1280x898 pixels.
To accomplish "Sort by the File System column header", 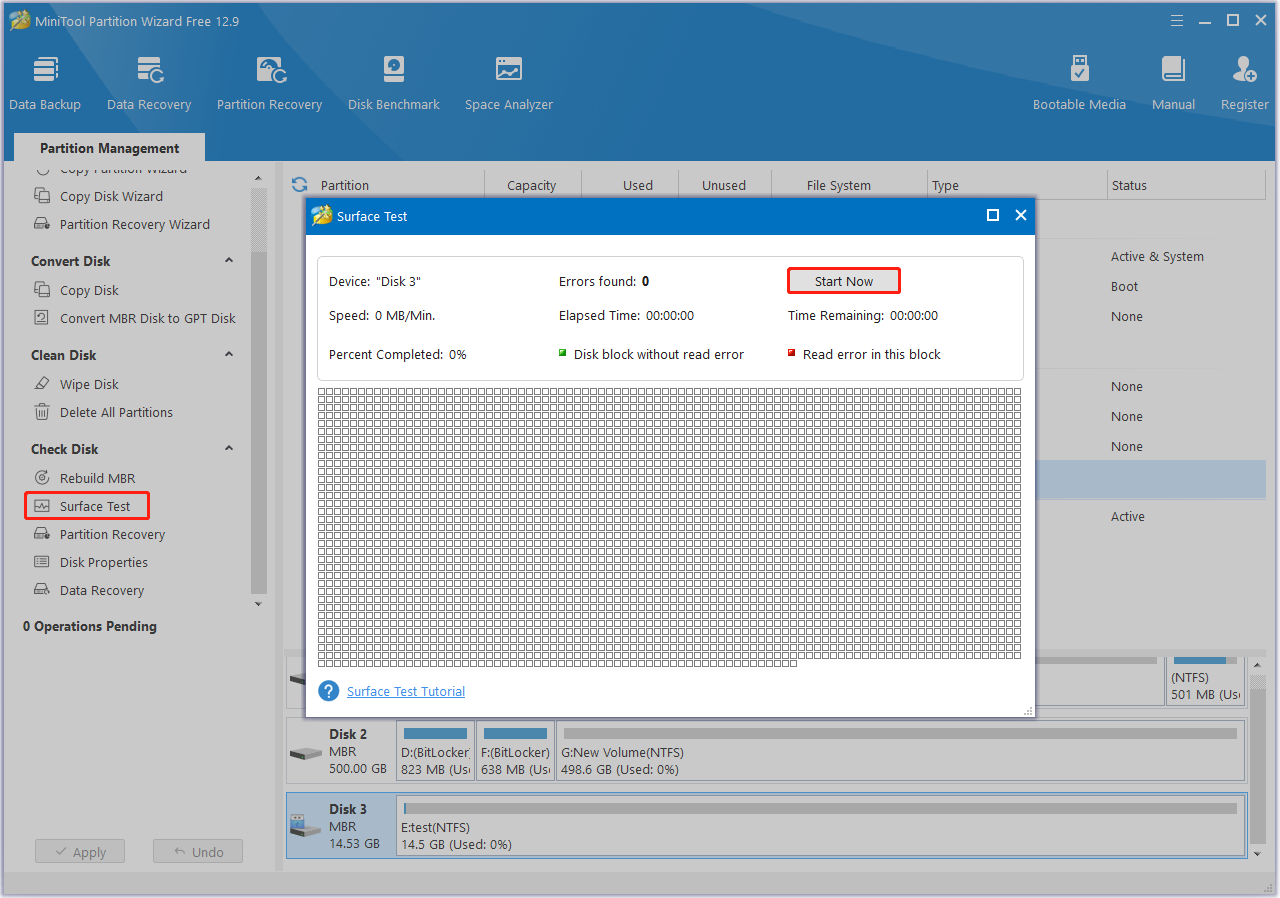I will click(839, 185).
